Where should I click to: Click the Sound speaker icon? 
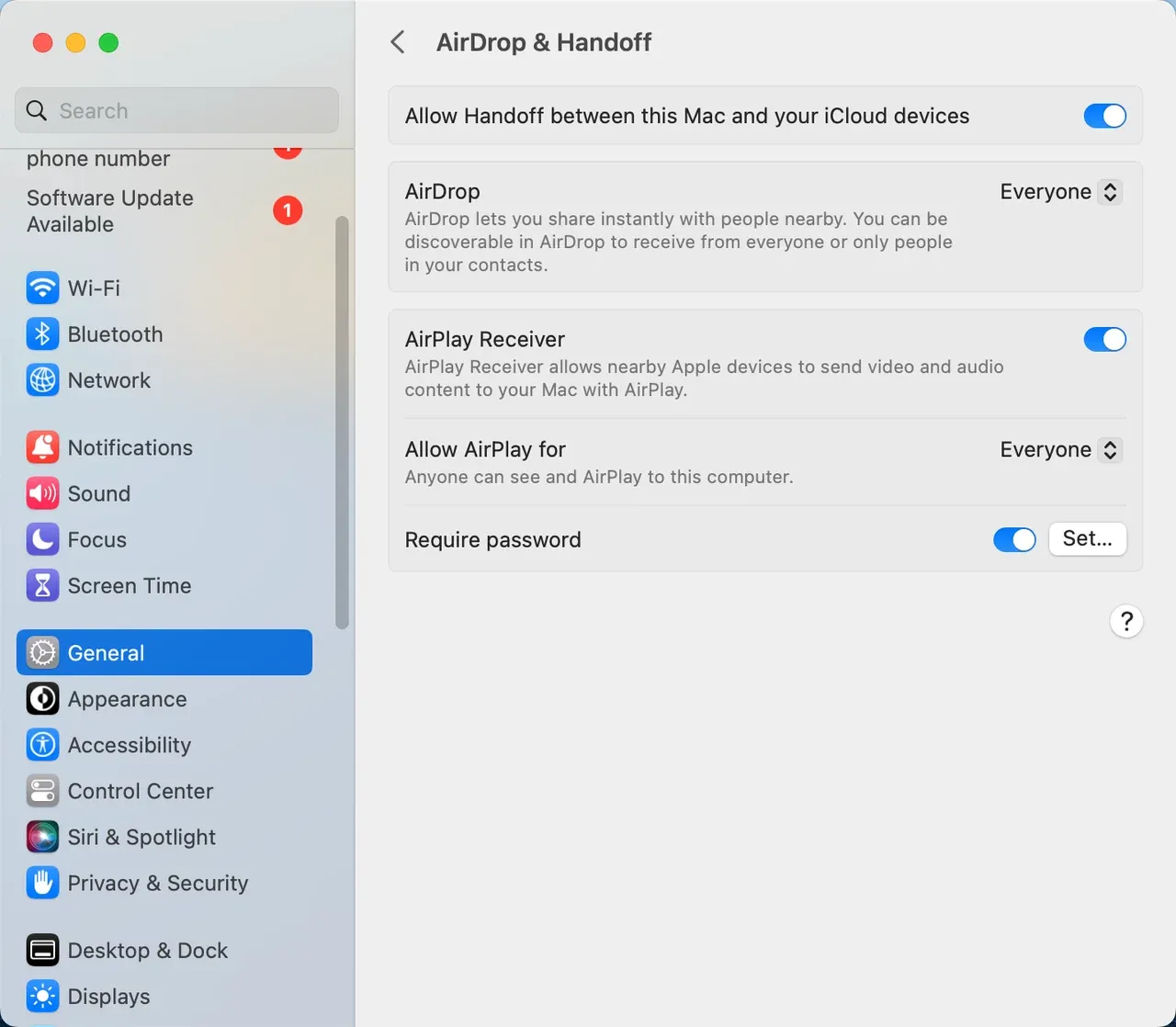click(x=42, y=493)
